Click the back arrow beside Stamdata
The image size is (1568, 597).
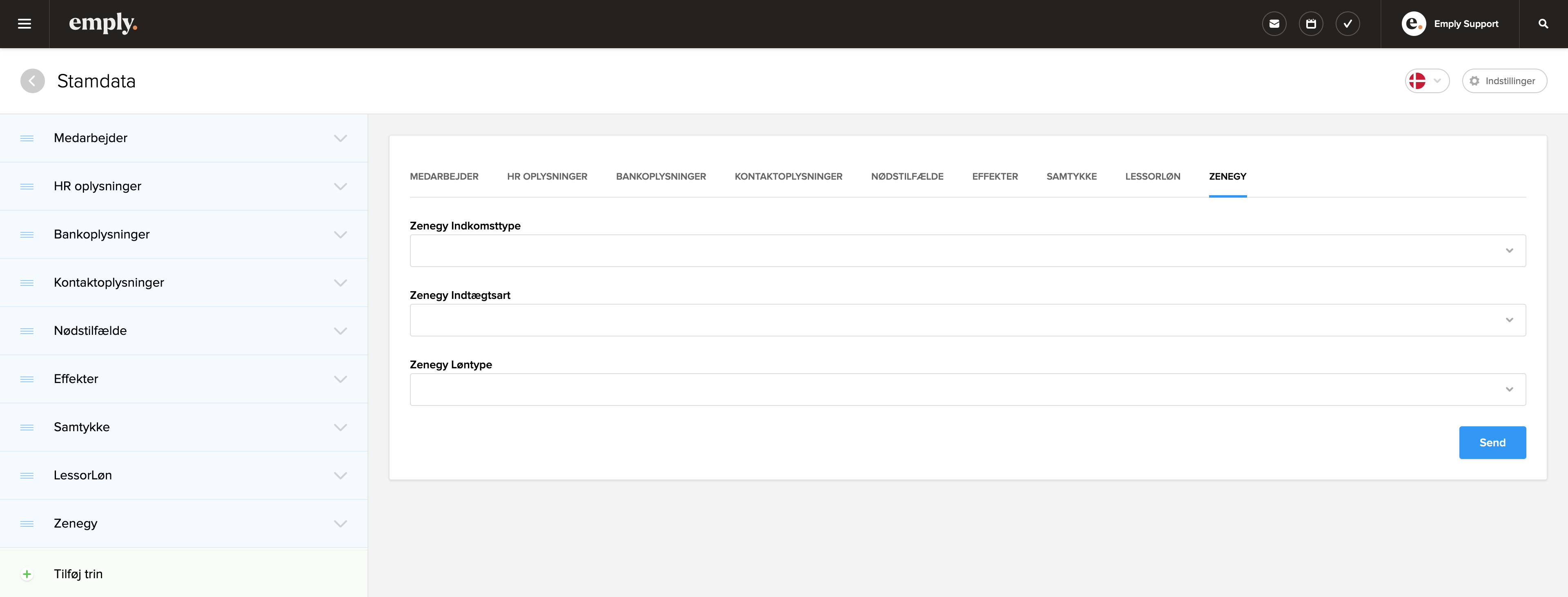pyautogui.click(x=32, y=81)
